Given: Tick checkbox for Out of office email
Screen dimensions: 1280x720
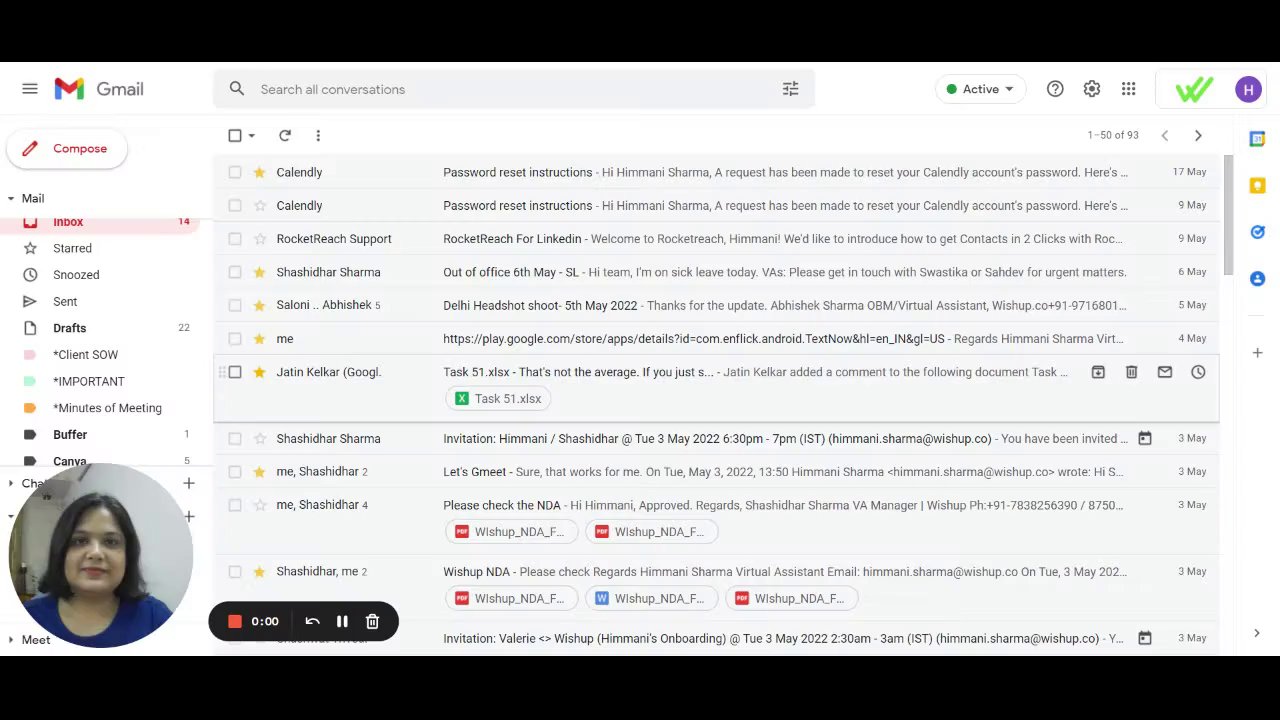Looking at the screenshot, I should coord(235,272).
